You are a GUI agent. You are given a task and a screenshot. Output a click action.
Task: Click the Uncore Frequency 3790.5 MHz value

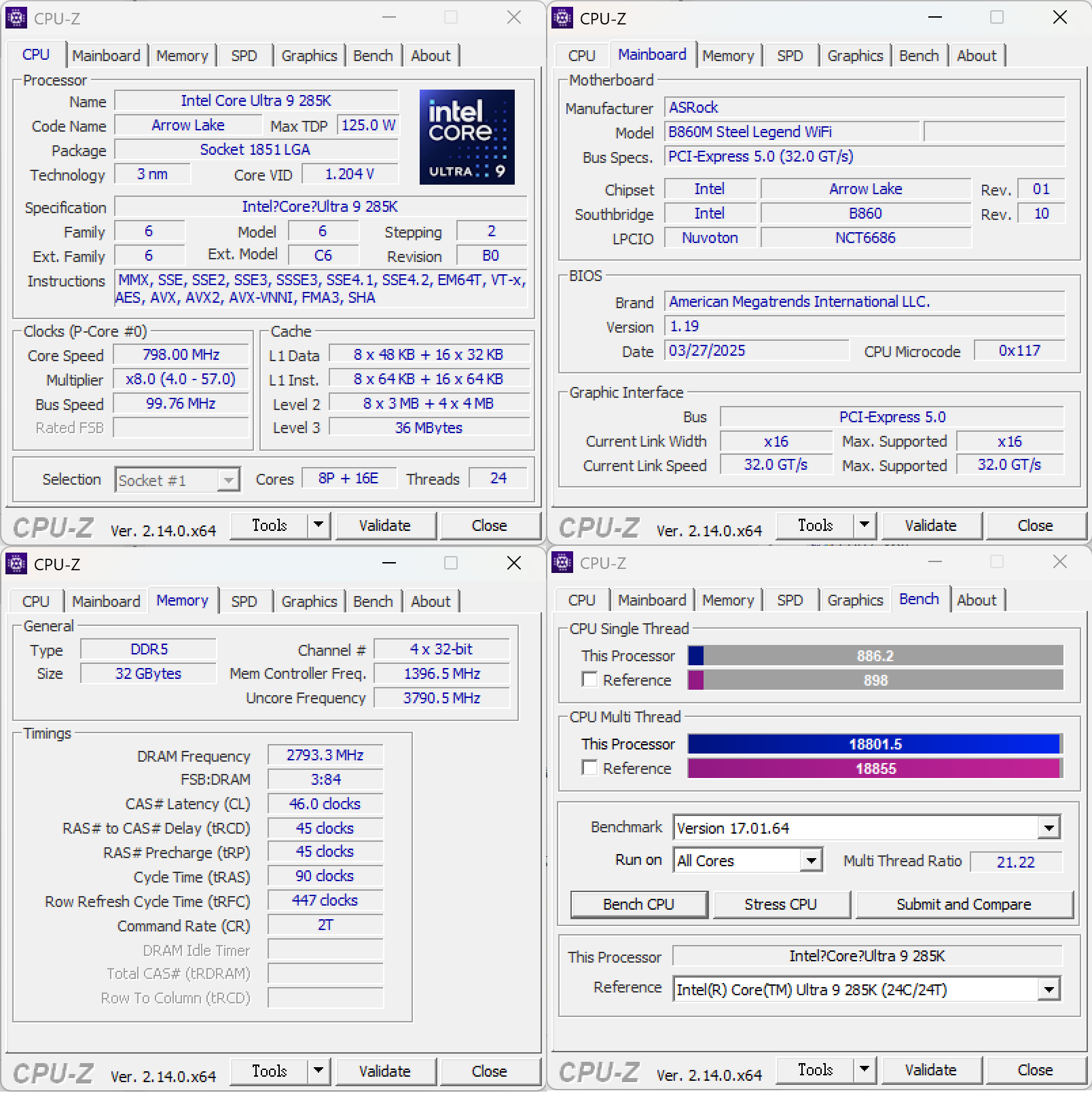[441, 698]
